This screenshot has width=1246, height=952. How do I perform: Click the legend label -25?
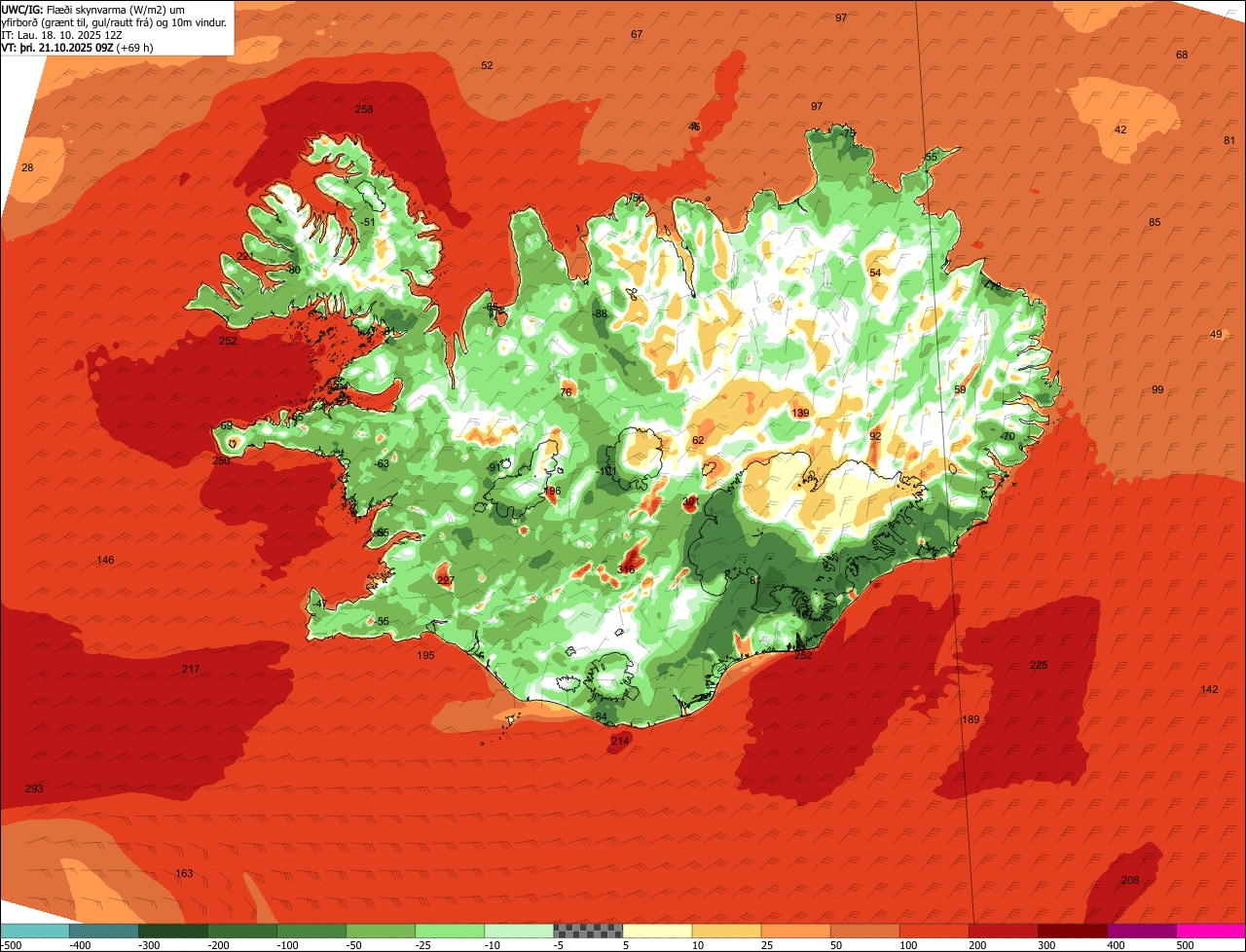click(x=425, y=945)
